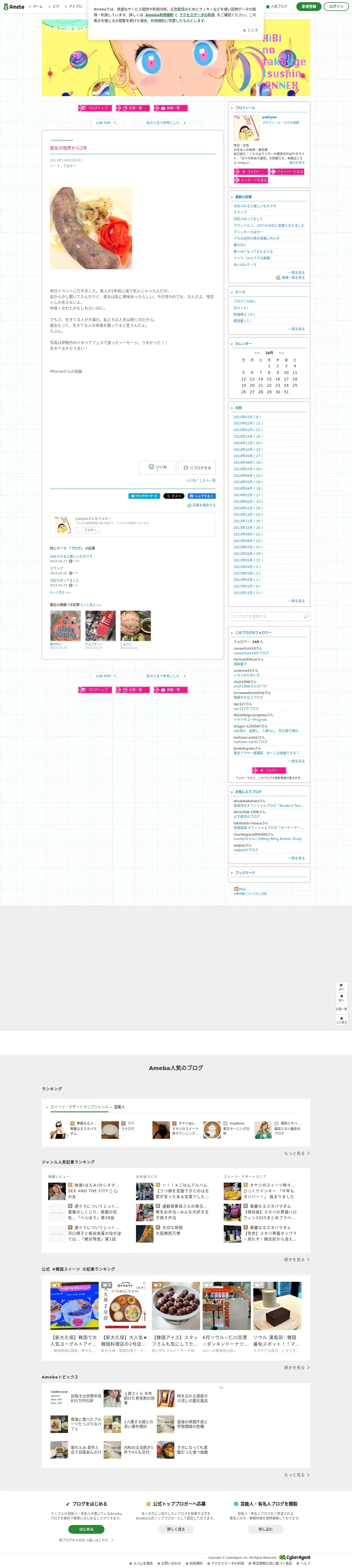Expand the profile text with 続きを見る
The height and width of the screenshot is (1568, 352).
(x=297, y=162)
